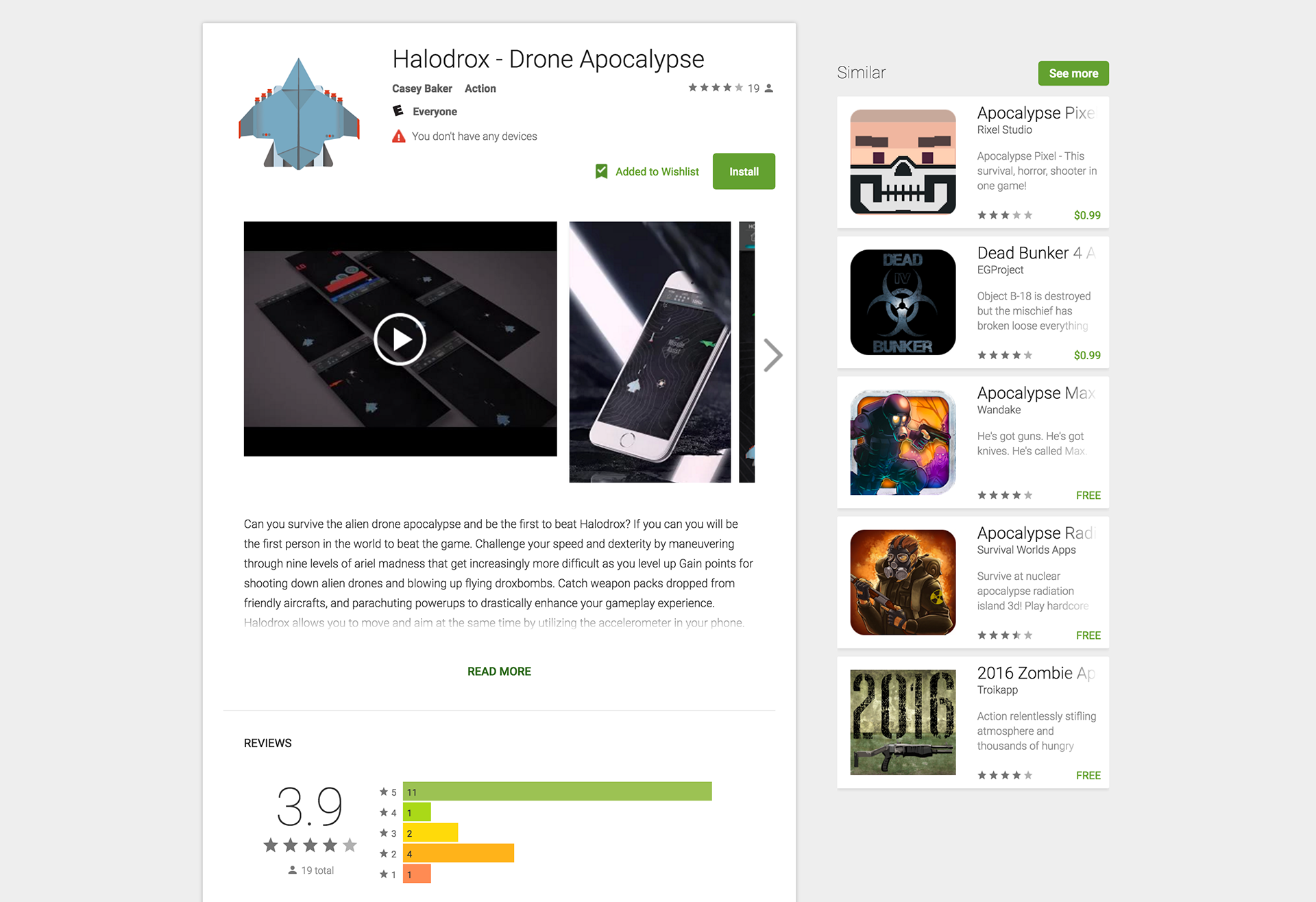Open the 2016 Zombie Apocalypse icon

pyautogui.click(x=903, y=722)
